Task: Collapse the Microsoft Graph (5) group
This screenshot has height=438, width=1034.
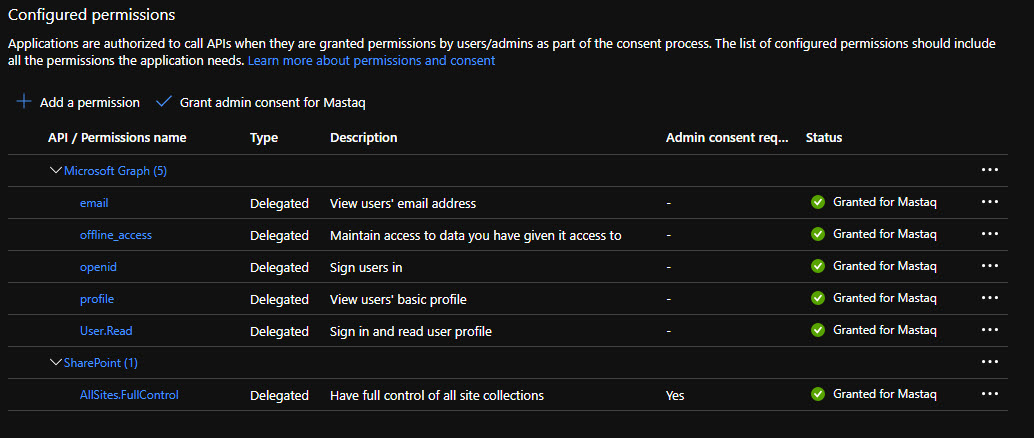Action: 56,171
